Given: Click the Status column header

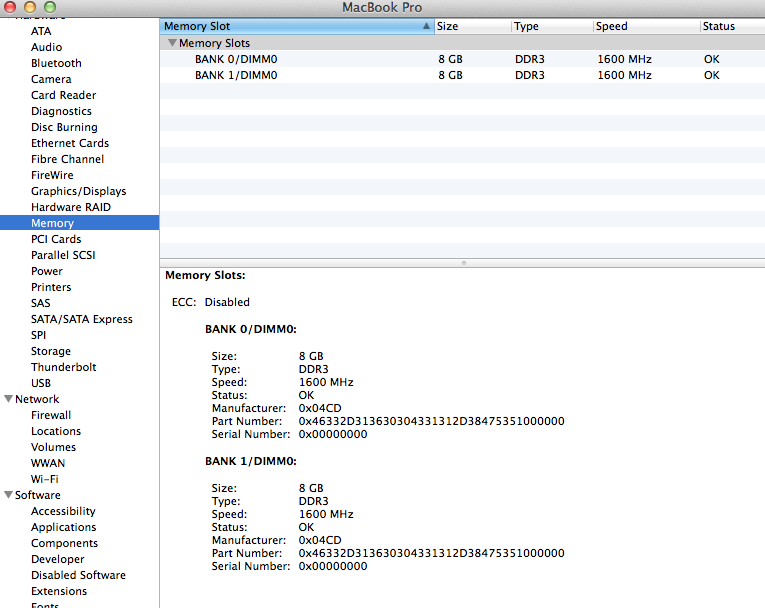Looking at the screenshot, I should (732, 26).
